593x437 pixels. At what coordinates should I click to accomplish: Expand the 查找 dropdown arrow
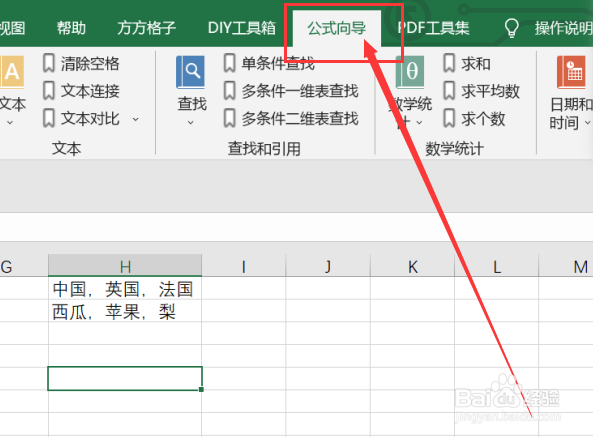[x=191, y=122]
